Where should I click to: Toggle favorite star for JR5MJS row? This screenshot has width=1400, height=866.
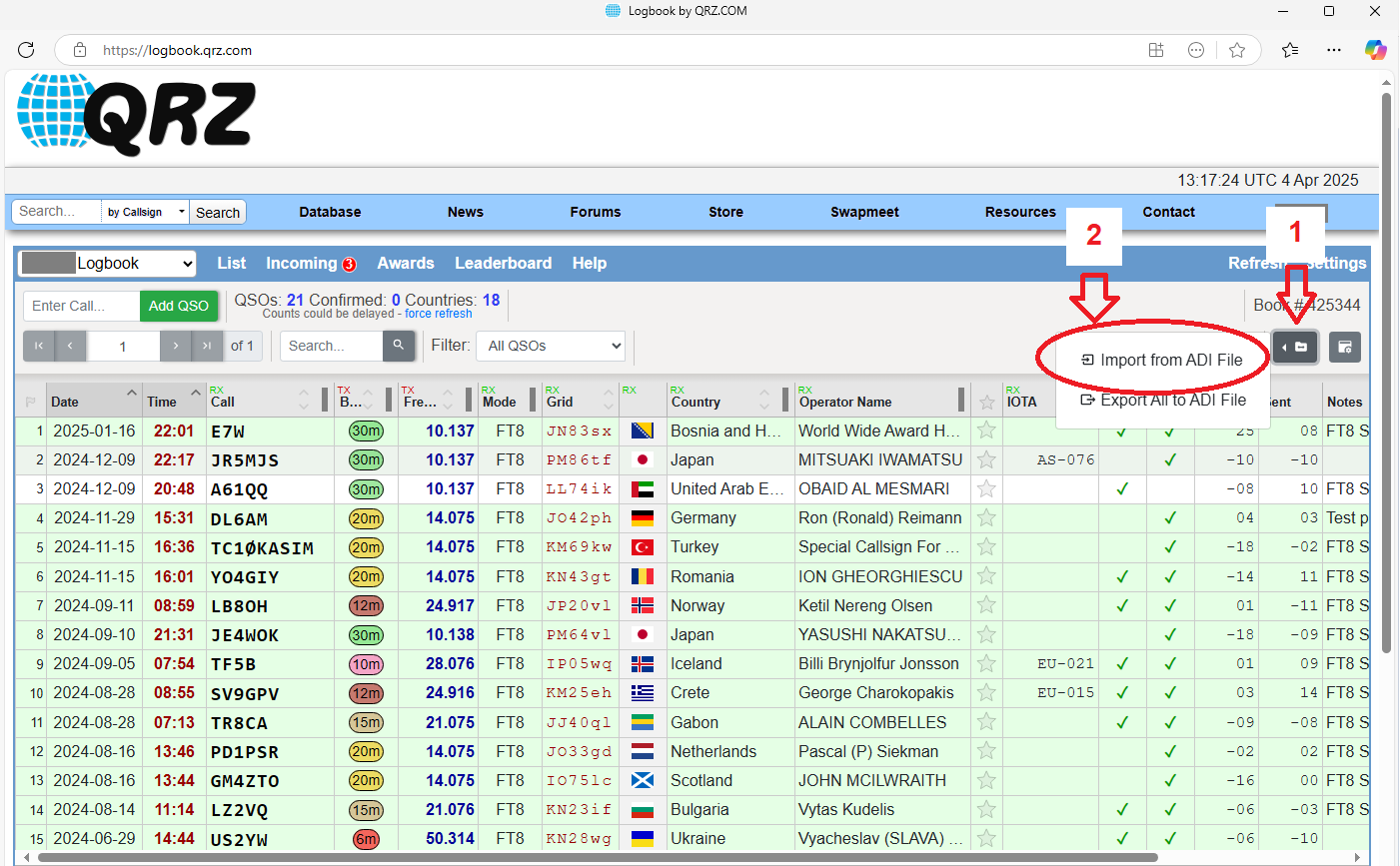pyautogui.click(x=986, y=459)
